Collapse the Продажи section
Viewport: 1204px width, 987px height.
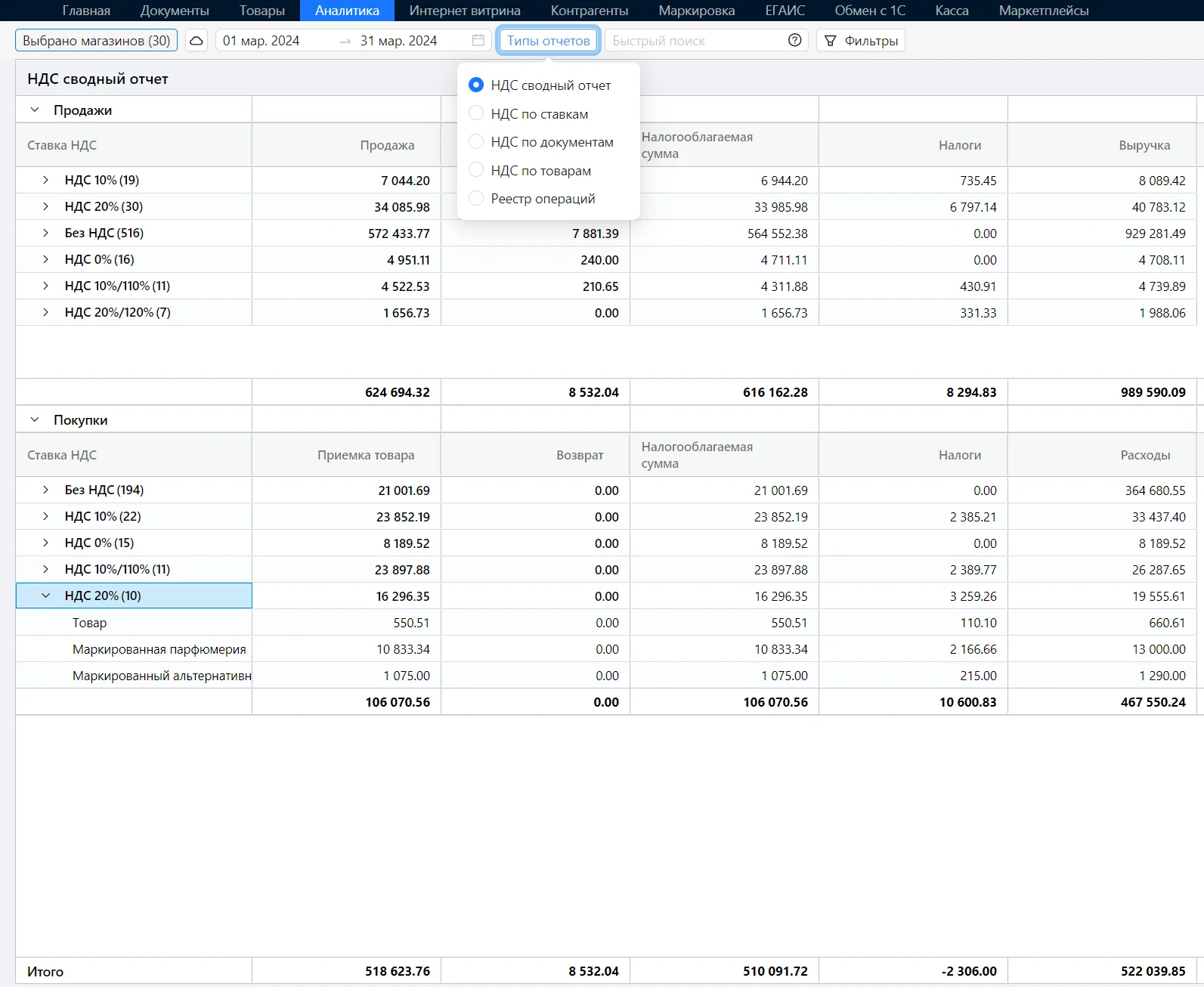[x=35, y=110]
